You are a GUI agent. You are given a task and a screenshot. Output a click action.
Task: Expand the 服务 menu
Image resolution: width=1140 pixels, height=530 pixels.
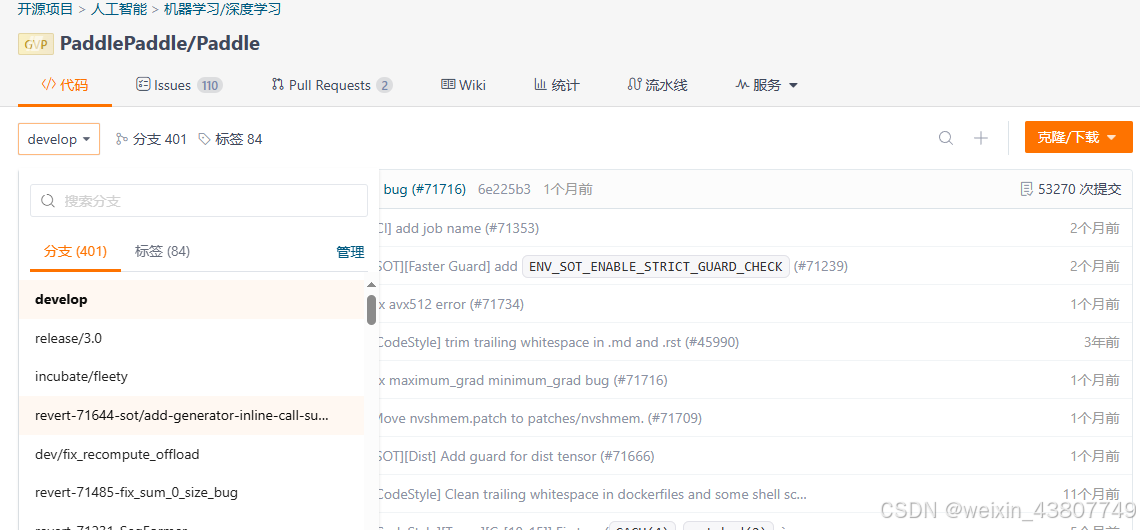[x=767, y=85]
